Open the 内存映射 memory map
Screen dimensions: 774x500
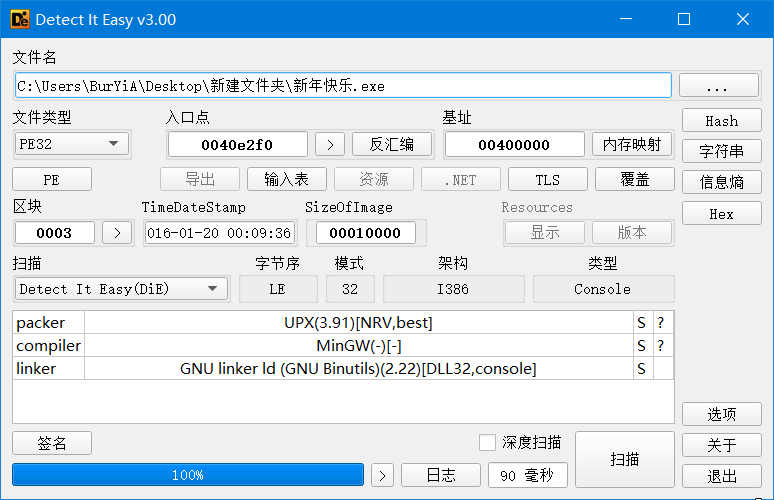click(632, 145)
